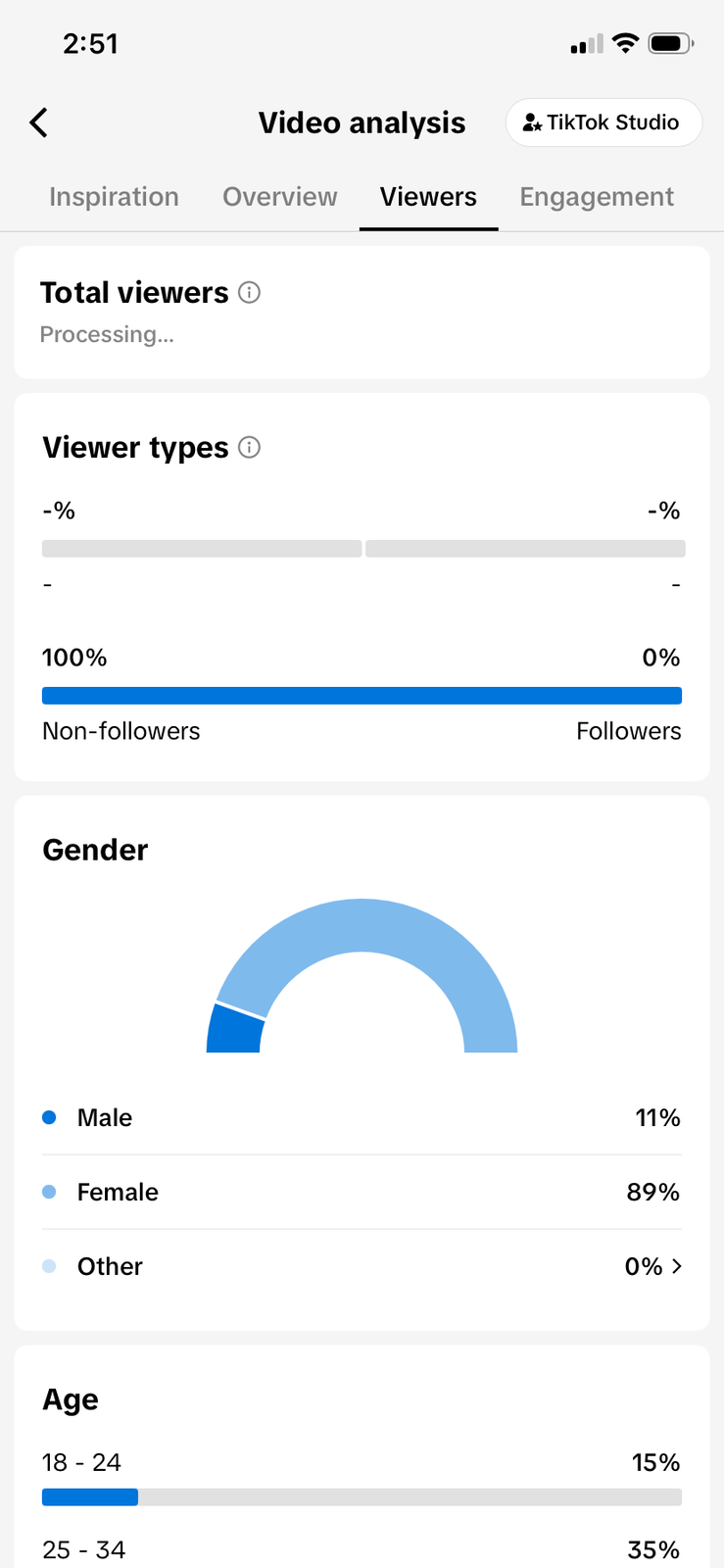Tap the blue Non-followers percentage bar
The image size is (724, 1568).
pyautogui.click(x=362, y=696)
